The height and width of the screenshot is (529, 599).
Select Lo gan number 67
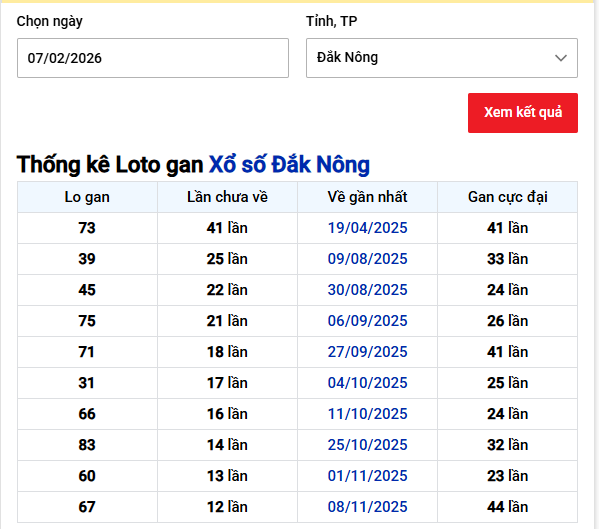tap(87, 507)
